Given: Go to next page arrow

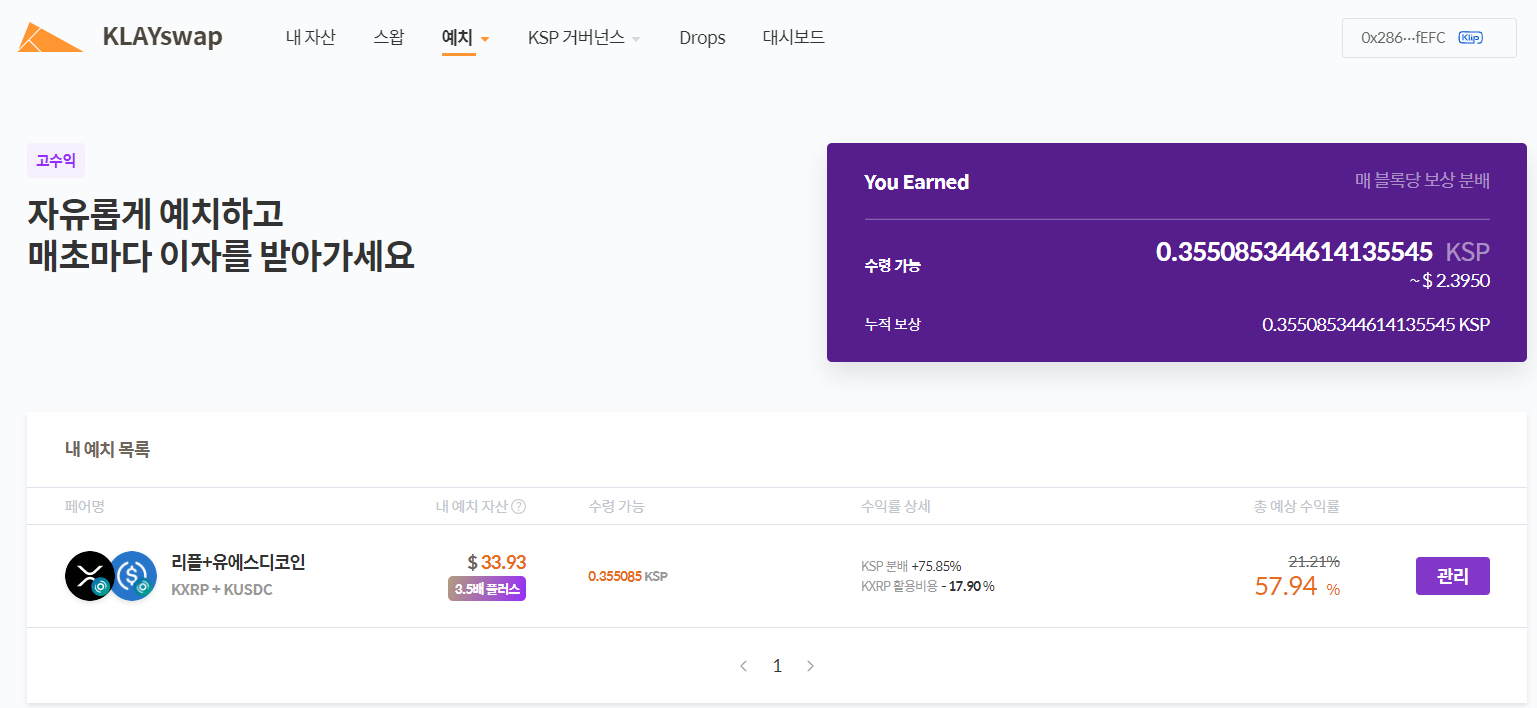Looking at the screenshot, I should pyautogui.click(x=810, y=666).
